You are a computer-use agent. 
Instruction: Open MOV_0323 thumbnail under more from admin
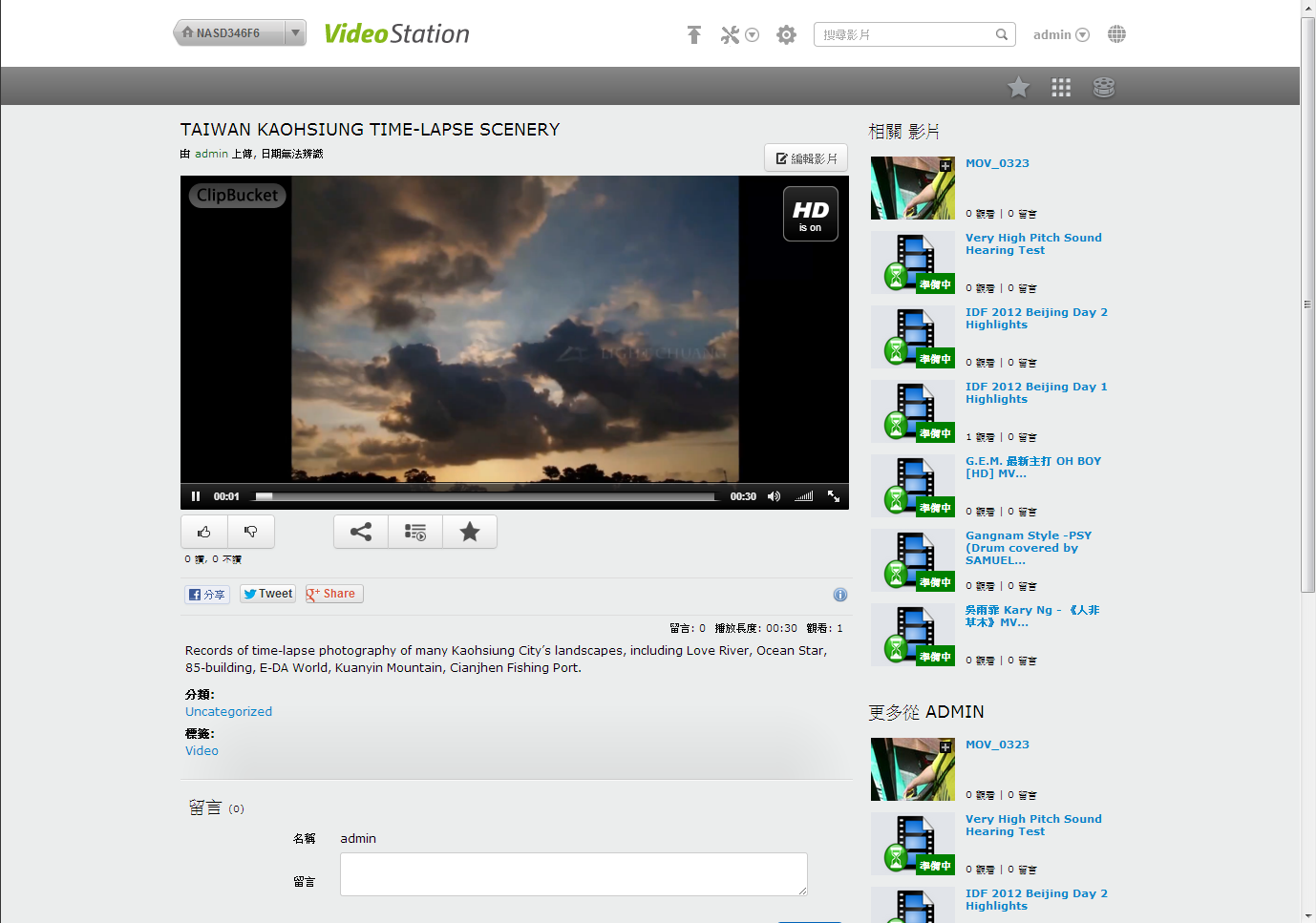coord(913,769)
